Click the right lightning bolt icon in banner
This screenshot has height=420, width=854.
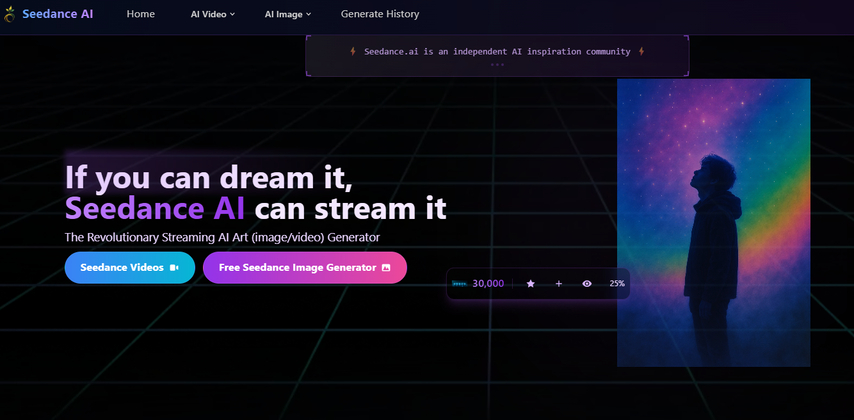coord(642,52)
